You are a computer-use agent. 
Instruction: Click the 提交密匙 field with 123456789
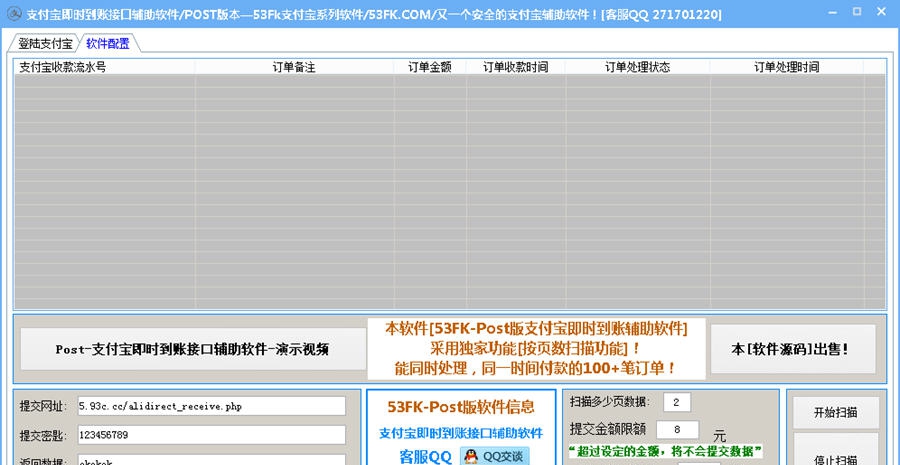click(x=211, y=435)
